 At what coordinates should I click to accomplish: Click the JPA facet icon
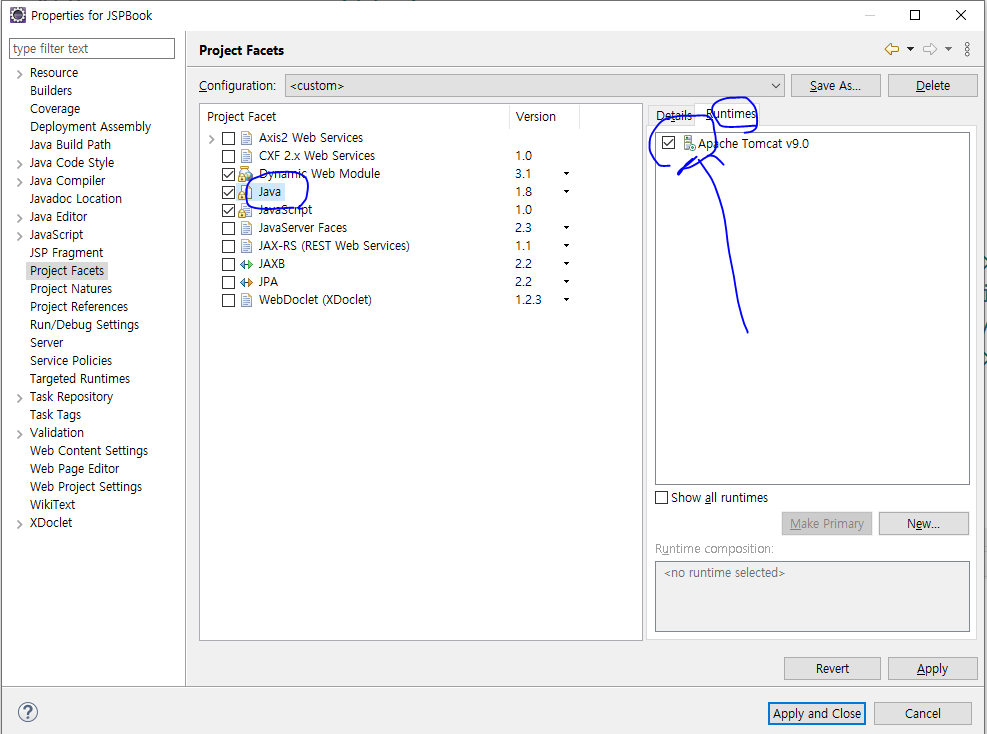pos(246,282)
